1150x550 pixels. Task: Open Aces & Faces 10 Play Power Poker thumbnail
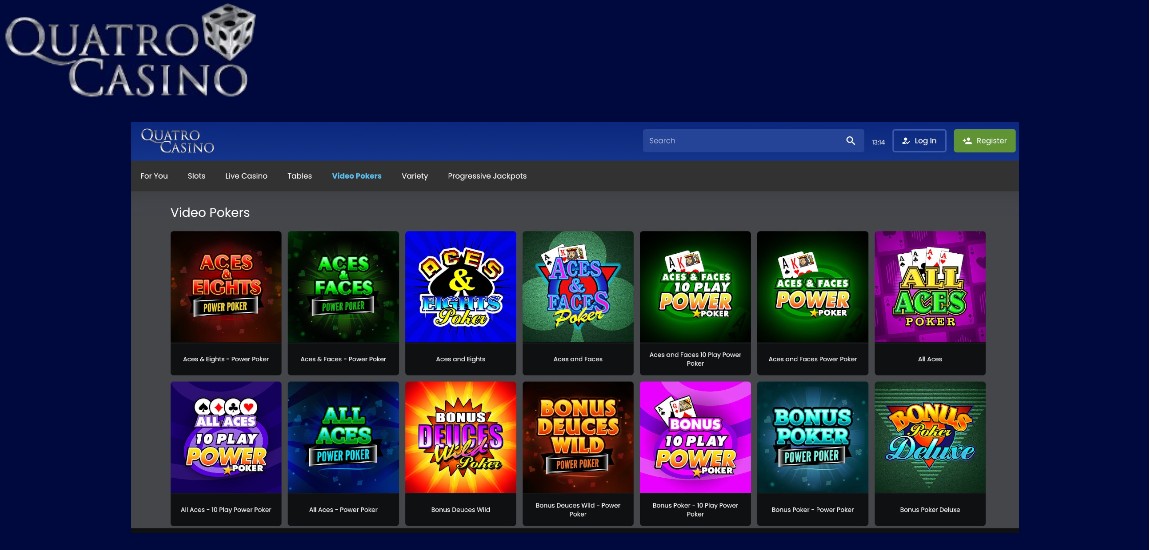click(x=695, y=287)
